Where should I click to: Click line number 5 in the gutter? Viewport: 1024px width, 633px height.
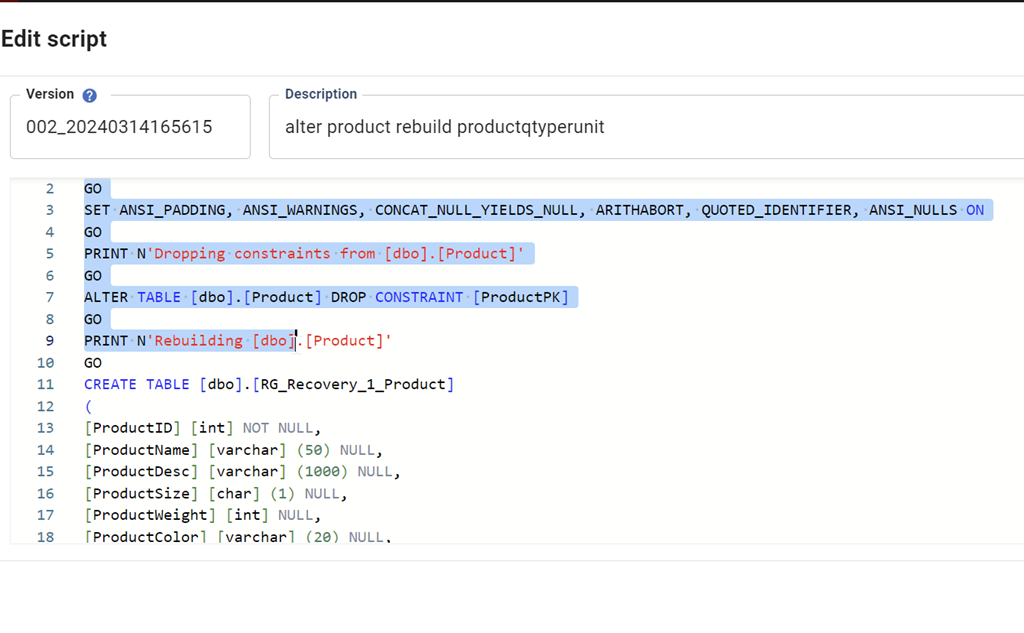point(49,254)
